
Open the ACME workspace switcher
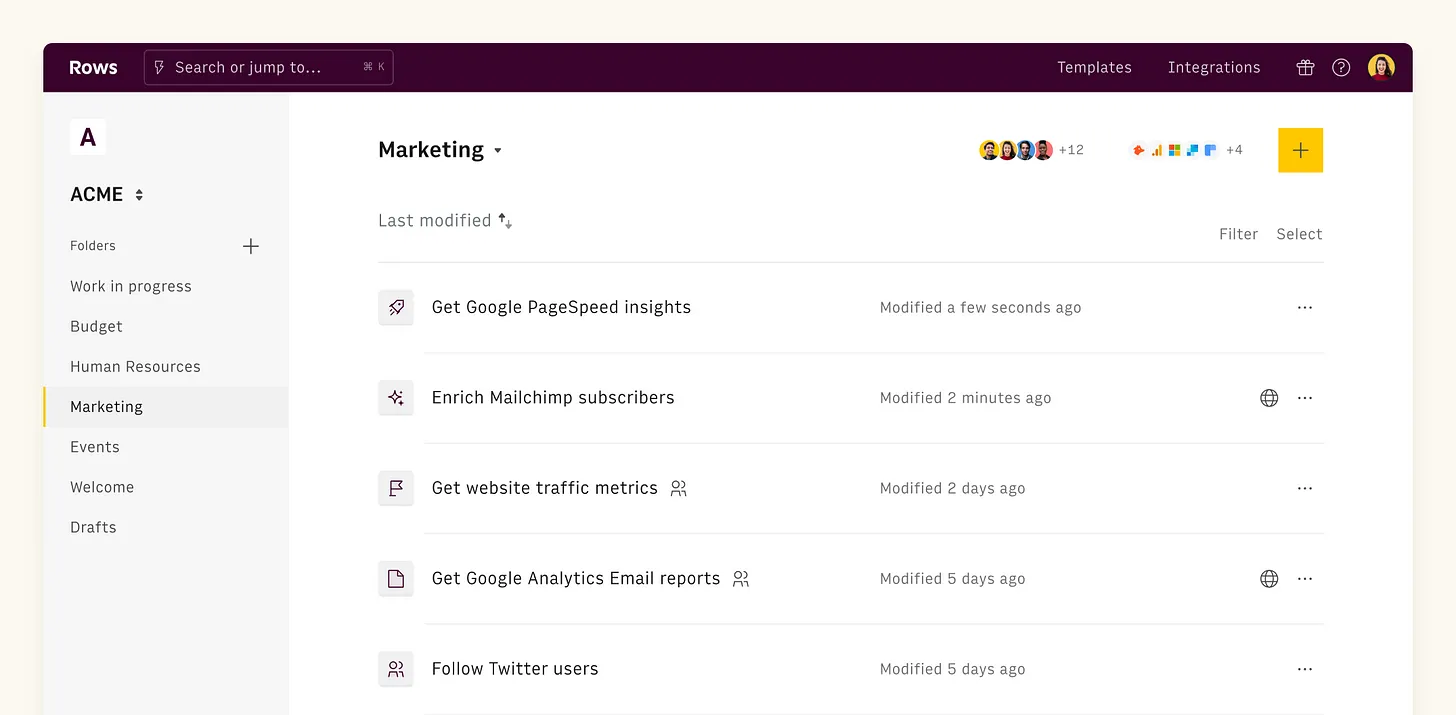click(139, 195)
